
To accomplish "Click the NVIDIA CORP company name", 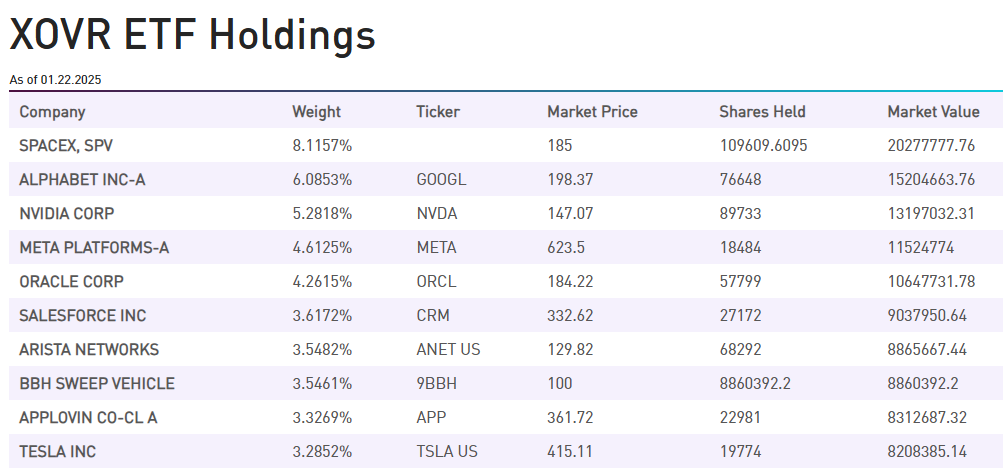I will 67,214.
